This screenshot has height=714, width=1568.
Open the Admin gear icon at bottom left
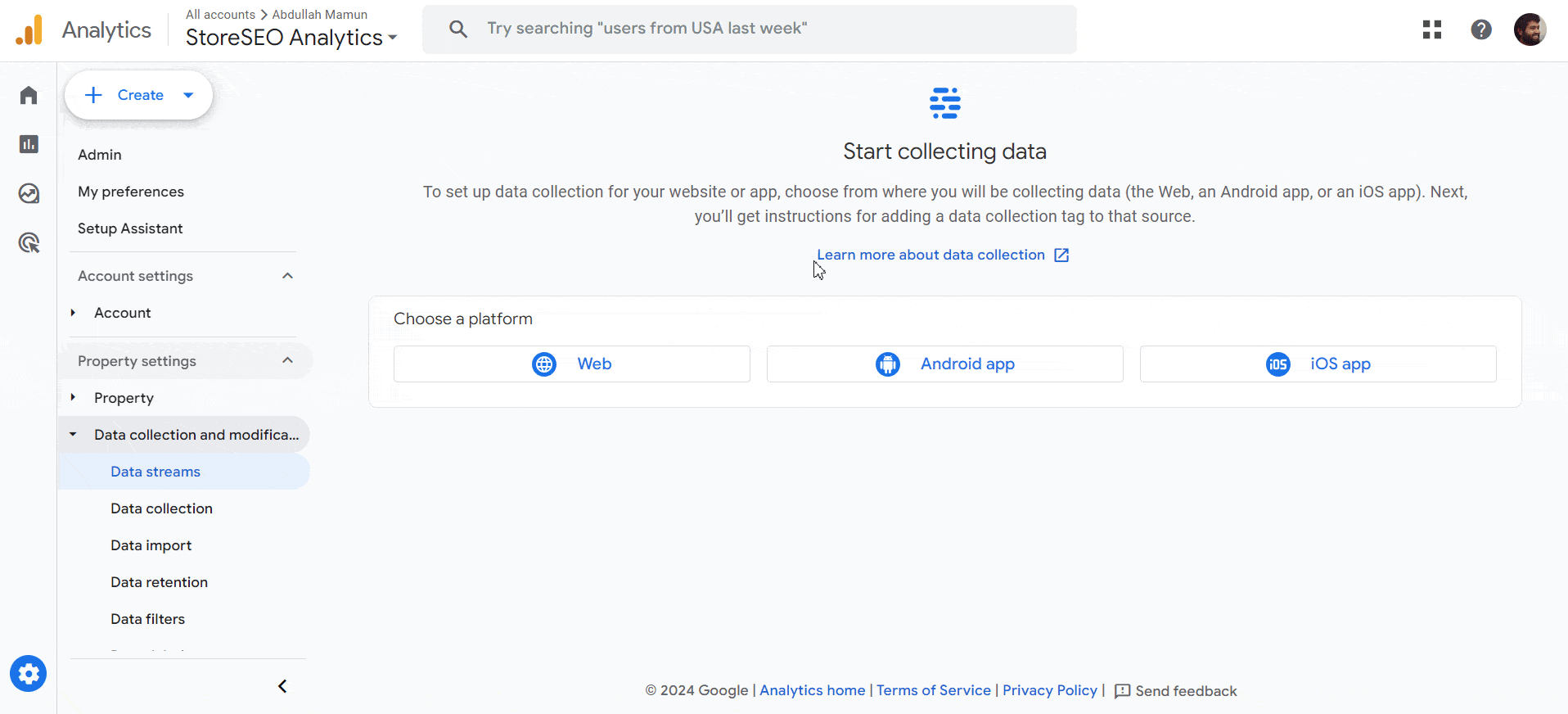coord(28,673)
